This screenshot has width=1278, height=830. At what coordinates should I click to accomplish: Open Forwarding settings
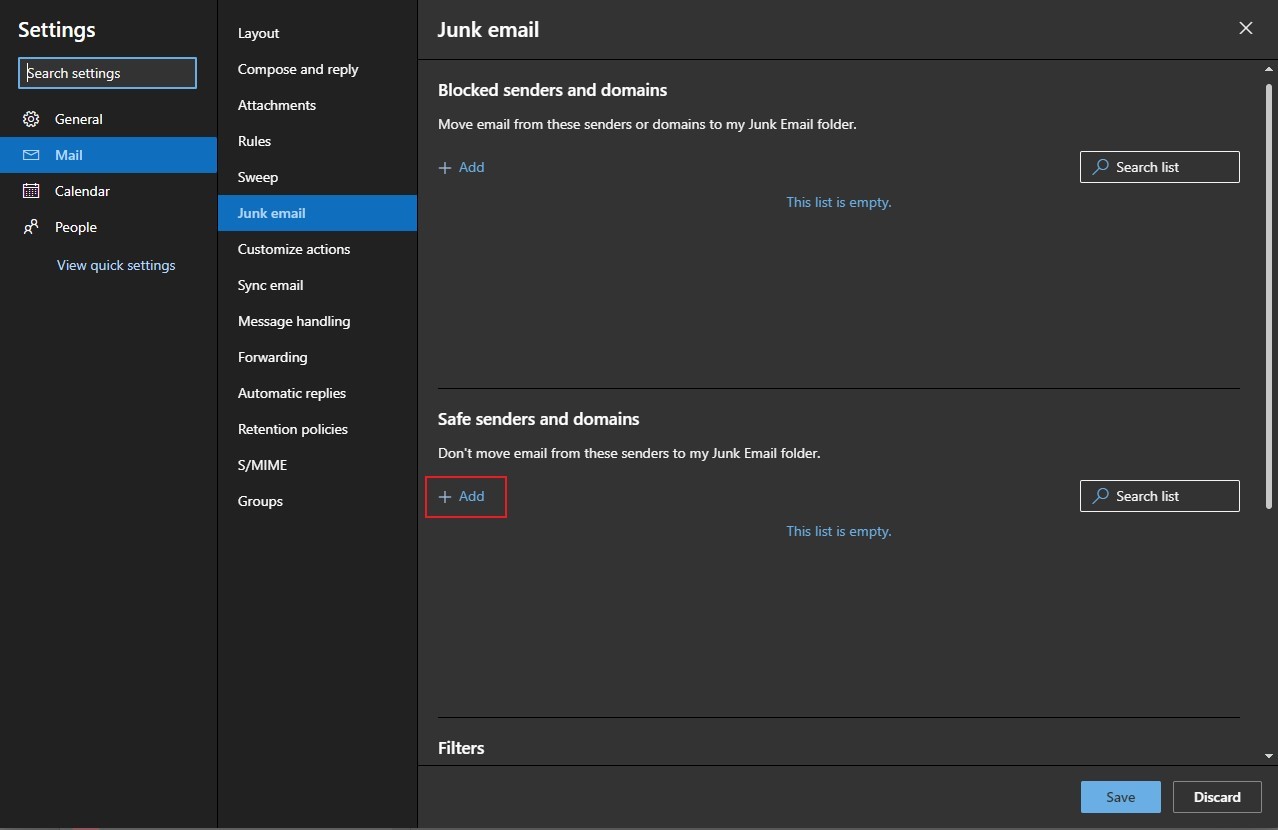tap(272, 357)
